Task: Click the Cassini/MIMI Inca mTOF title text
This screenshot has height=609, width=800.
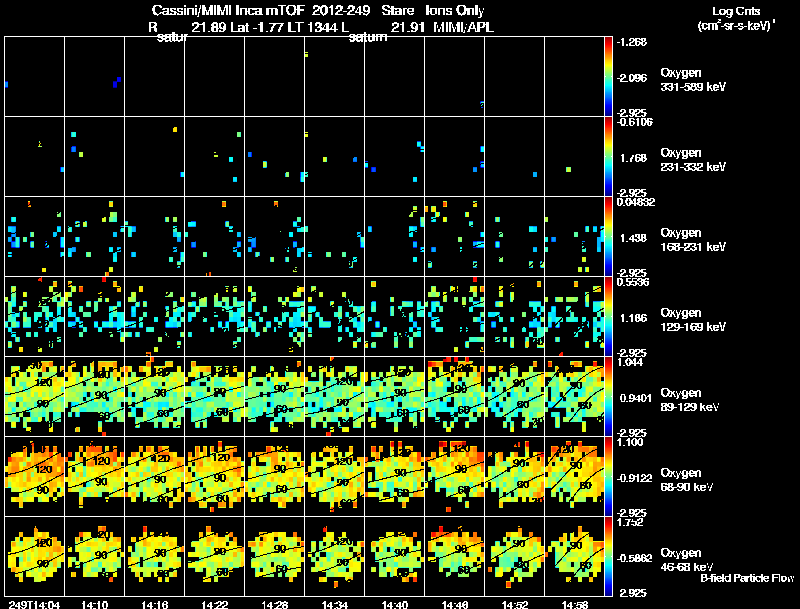Action: pos(228,10)
